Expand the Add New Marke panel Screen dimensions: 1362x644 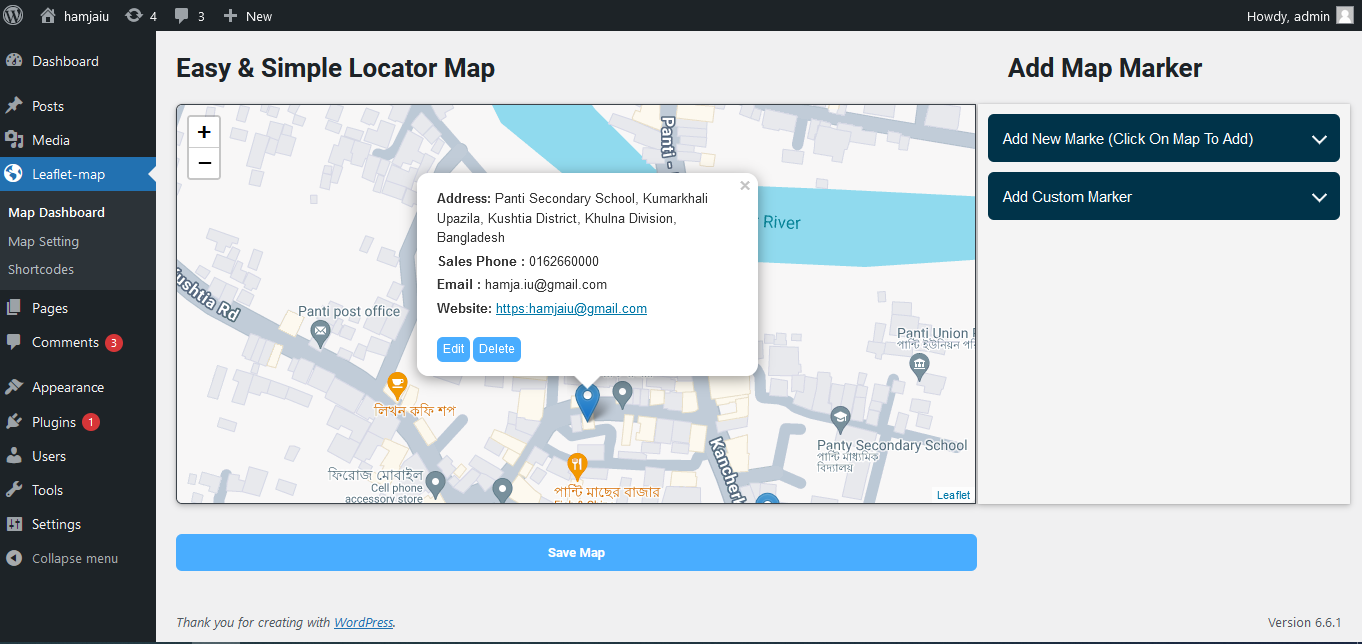click(1164, 139)
